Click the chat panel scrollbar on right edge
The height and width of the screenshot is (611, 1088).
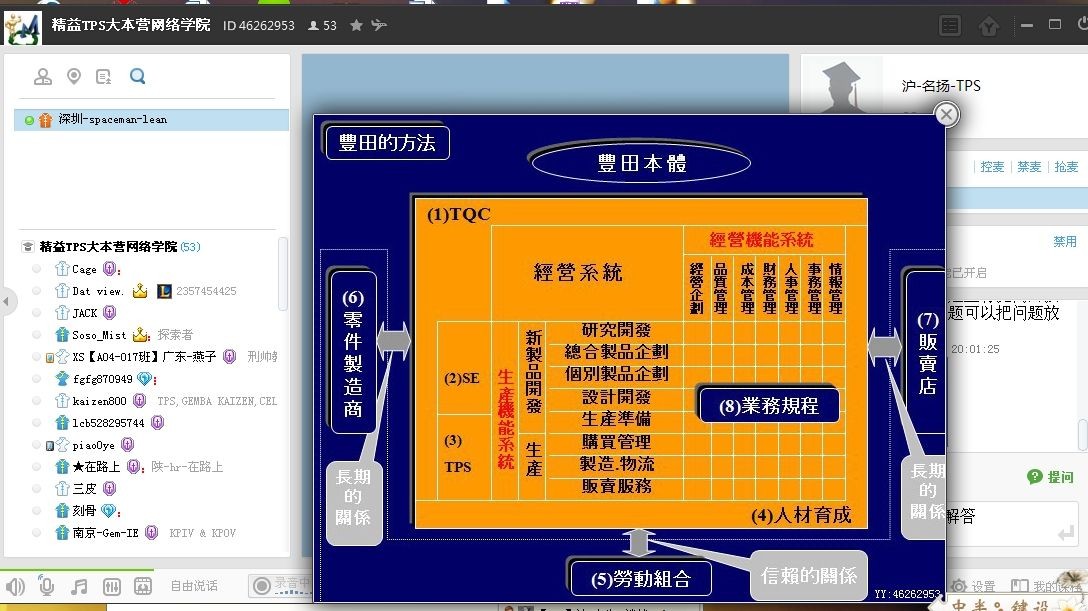click(x=1083, y=436)
